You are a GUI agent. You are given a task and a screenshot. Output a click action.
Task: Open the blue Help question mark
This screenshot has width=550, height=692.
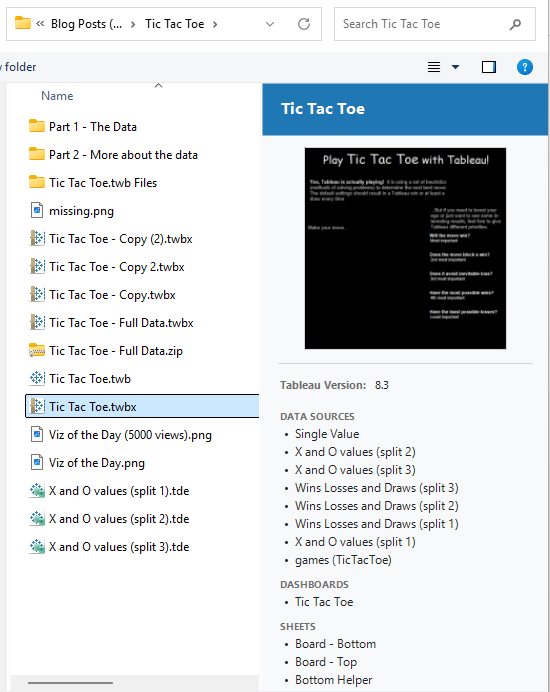[x=524, y=67]
